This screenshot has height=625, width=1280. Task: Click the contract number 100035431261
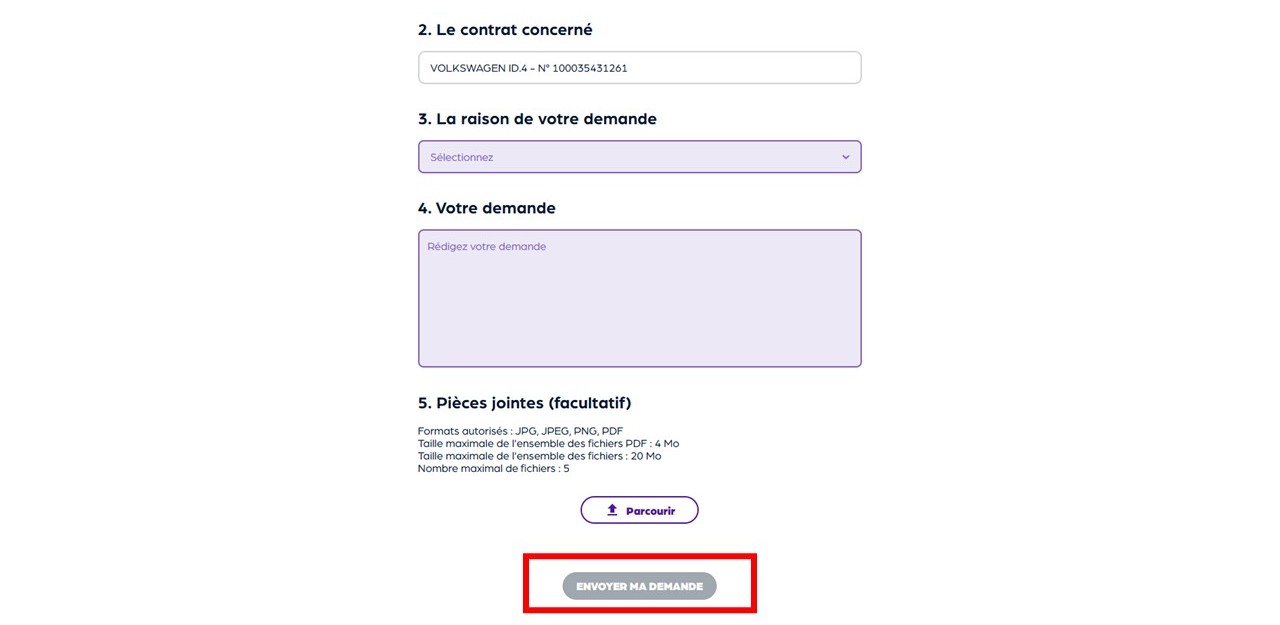591,68
